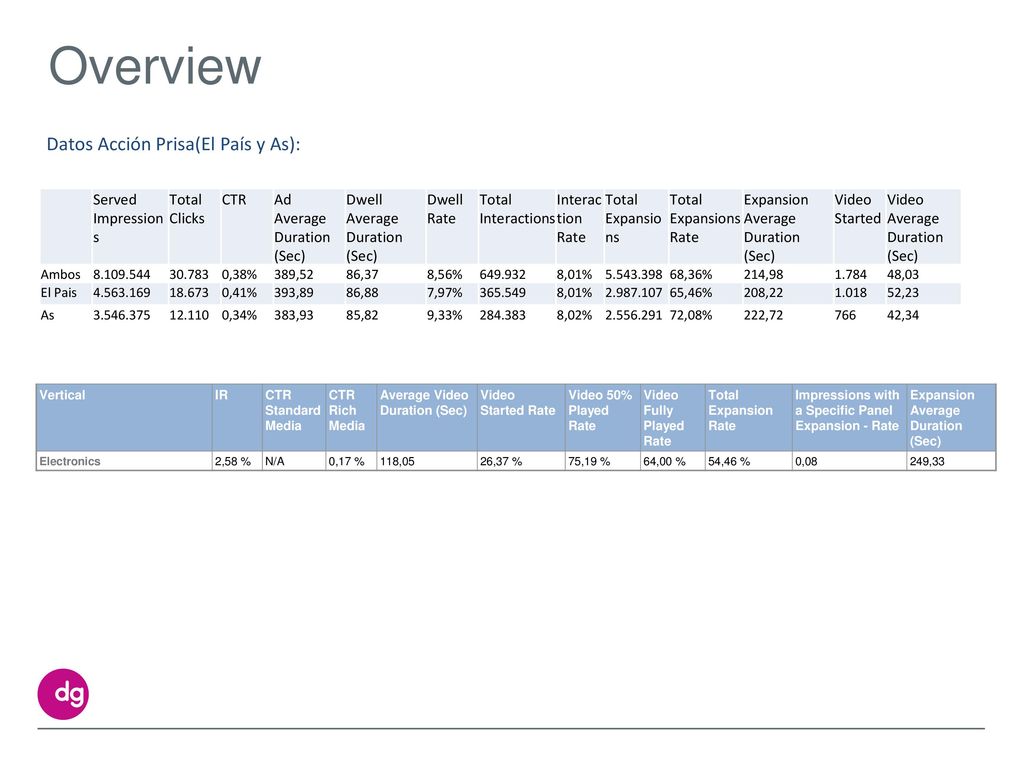Select the 'Dwell Average Duration (Sec)' header
Image resolution: width=1024 pixels, height=768 pixels.
tap(374, 227)
